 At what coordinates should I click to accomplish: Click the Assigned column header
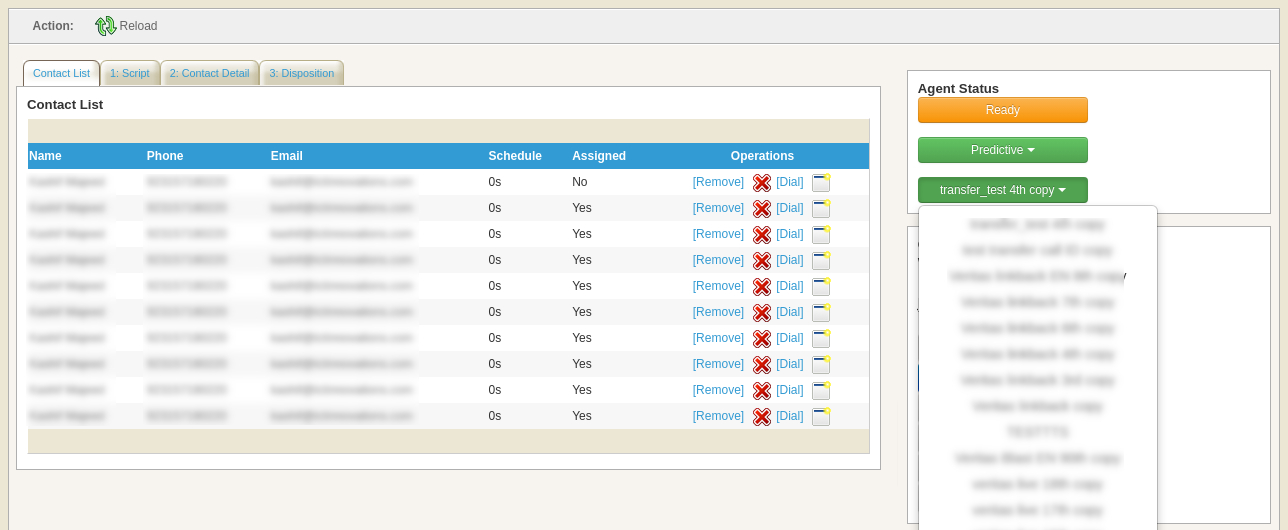[599, 156]
